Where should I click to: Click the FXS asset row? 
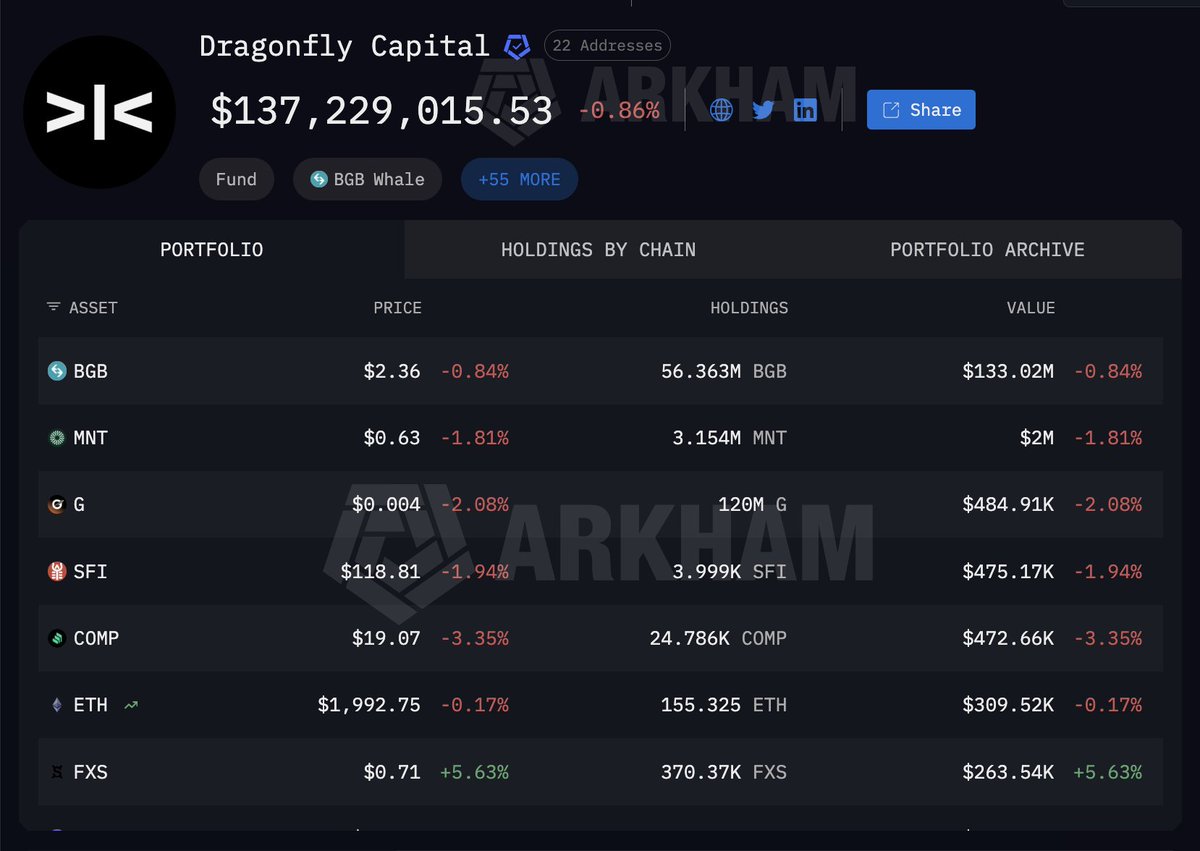point(600,772)
